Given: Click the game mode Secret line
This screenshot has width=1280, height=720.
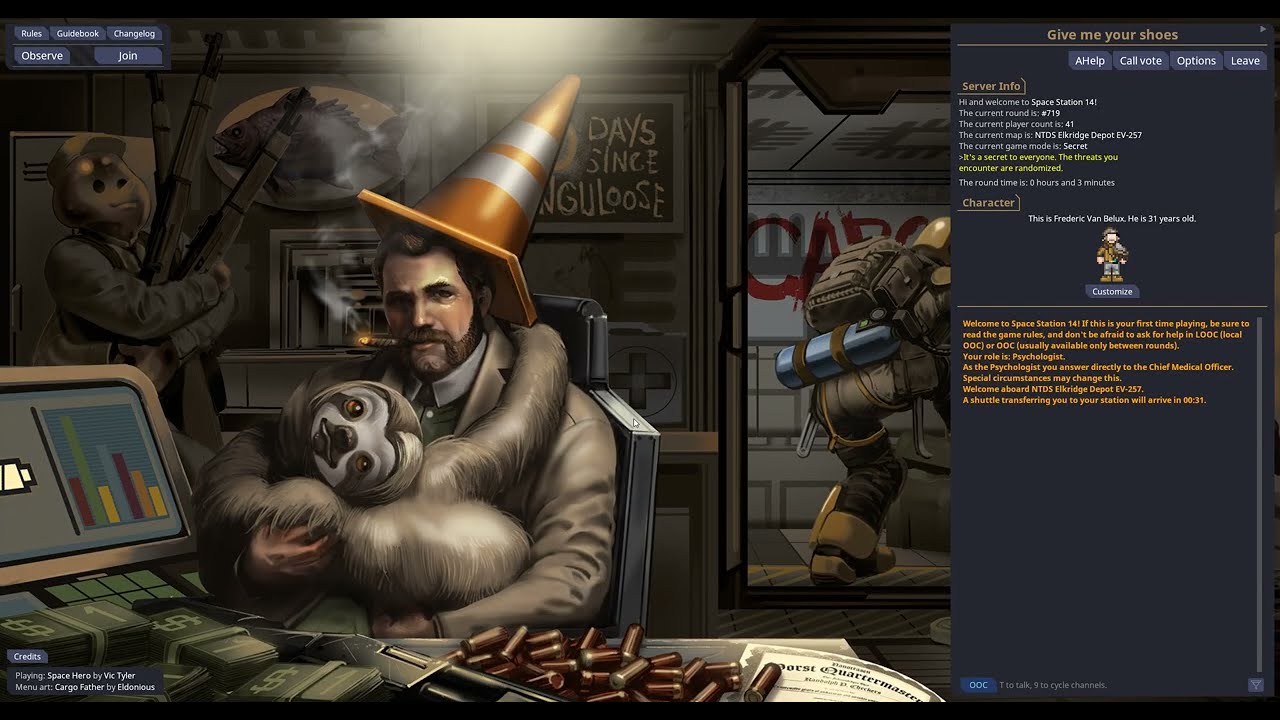Looking at the screenshot, I should (x=1023, y=146).
